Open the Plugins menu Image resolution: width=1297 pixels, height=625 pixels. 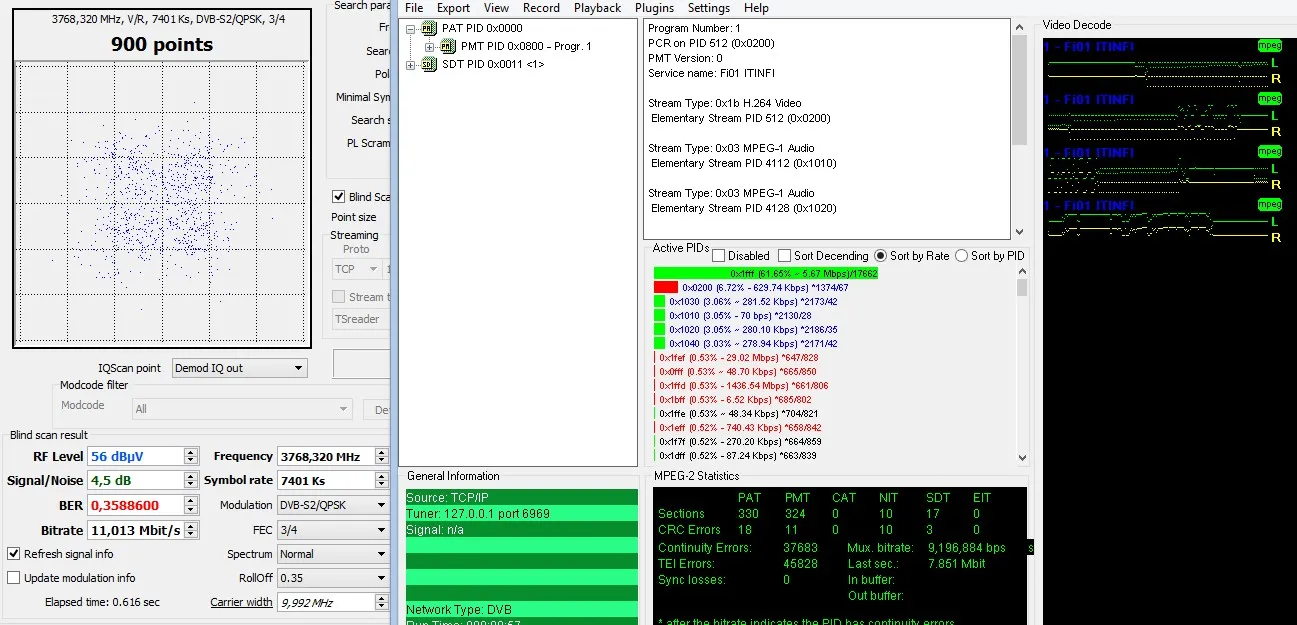tap(654, 8)
